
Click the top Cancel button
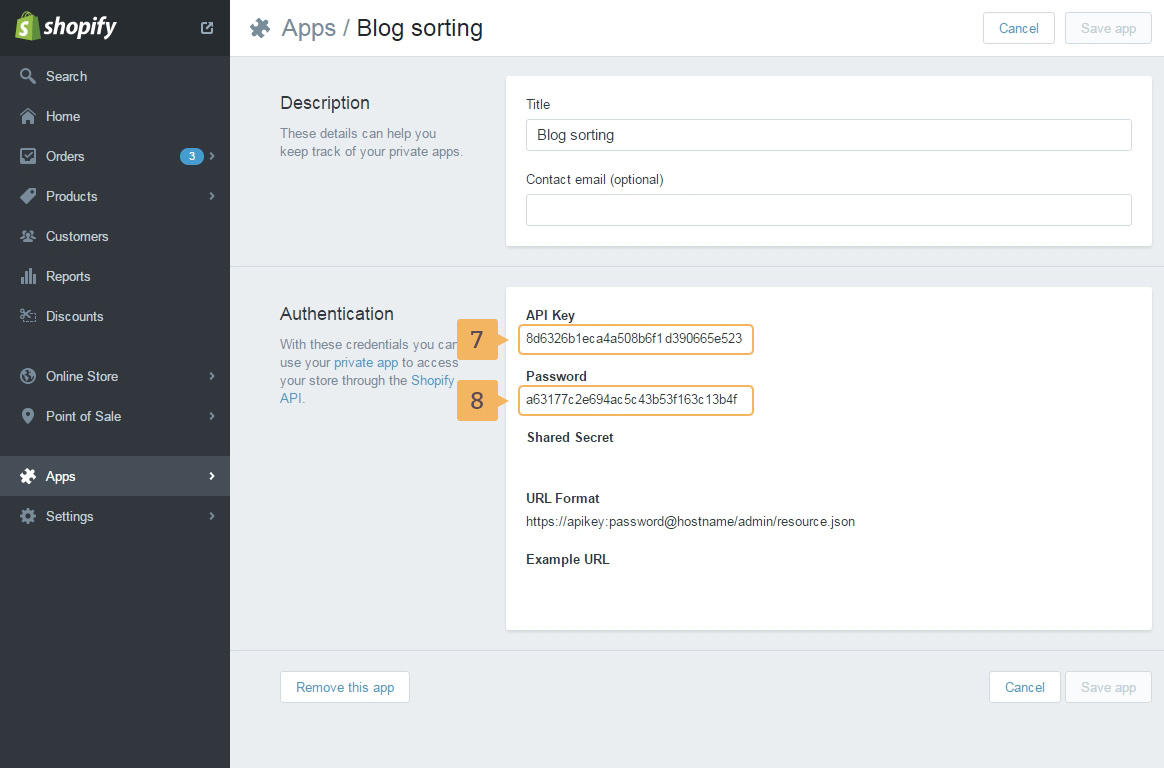(1018, 28)
